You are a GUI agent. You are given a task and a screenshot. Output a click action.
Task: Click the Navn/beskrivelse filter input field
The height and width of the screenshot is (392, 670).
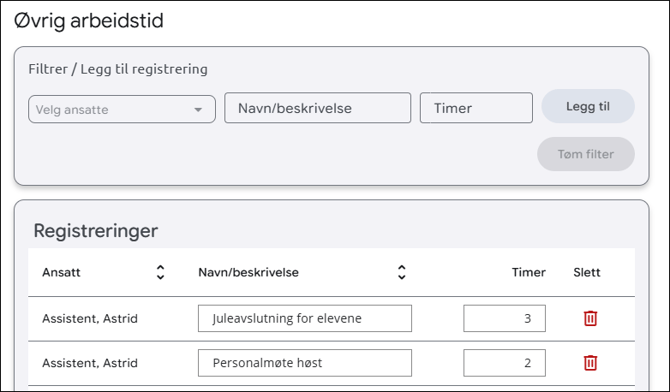[x=317, y=108]
